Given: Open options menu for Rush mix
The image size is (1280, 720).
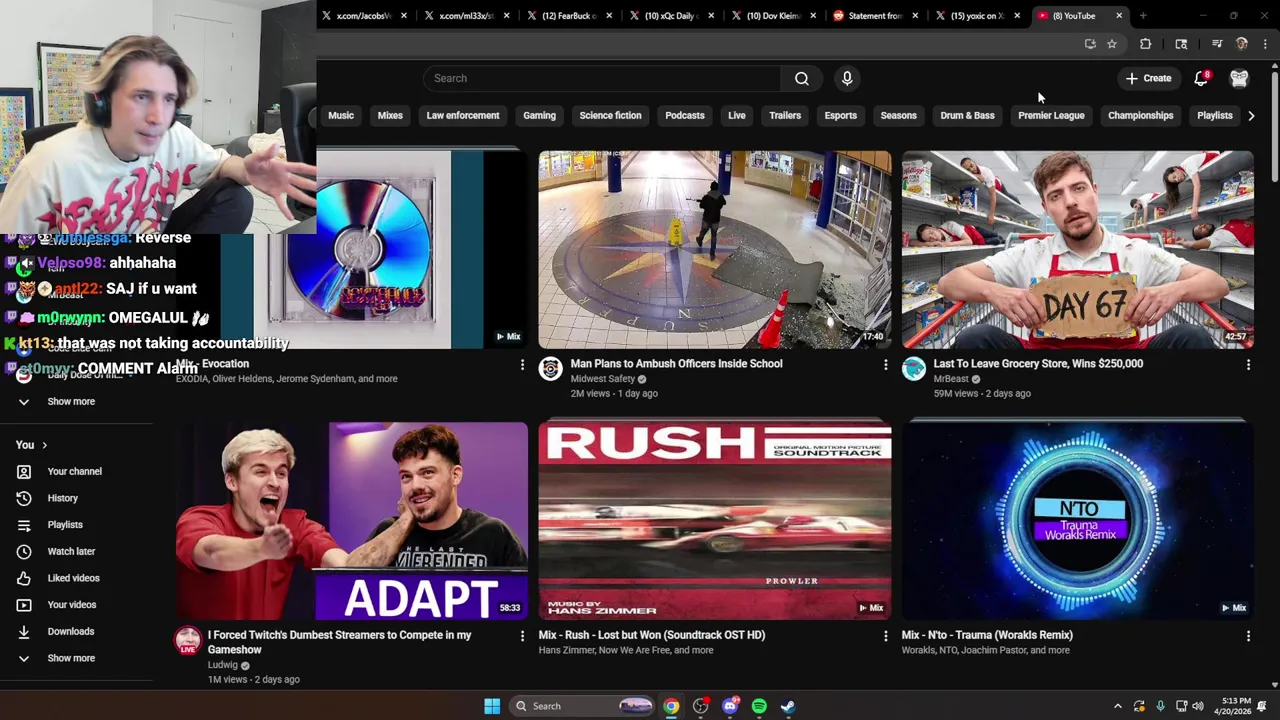Looking at the screenshot, I should point(885,636).
